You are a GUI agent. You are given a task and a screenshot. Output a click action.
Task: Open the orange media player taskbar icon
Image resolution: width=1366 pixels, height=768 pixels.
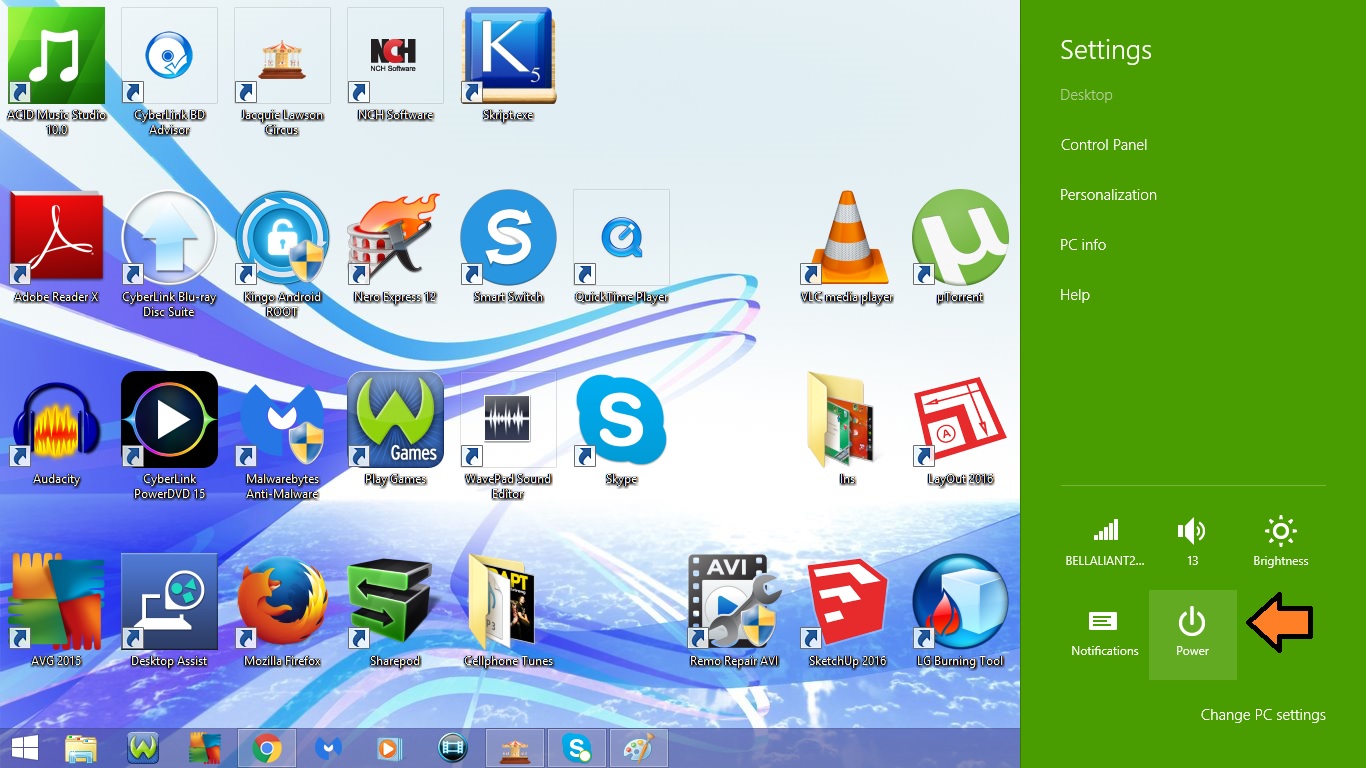click(x=391, y=748)
